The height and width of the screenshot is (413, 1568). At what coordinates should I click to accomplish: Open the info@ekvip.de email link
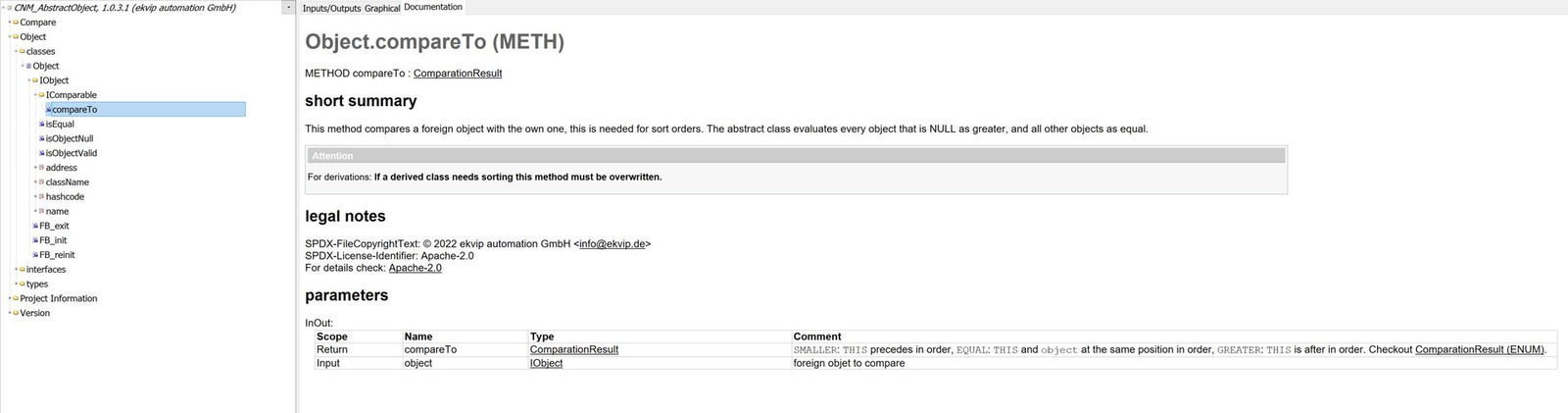coord(612,244)
